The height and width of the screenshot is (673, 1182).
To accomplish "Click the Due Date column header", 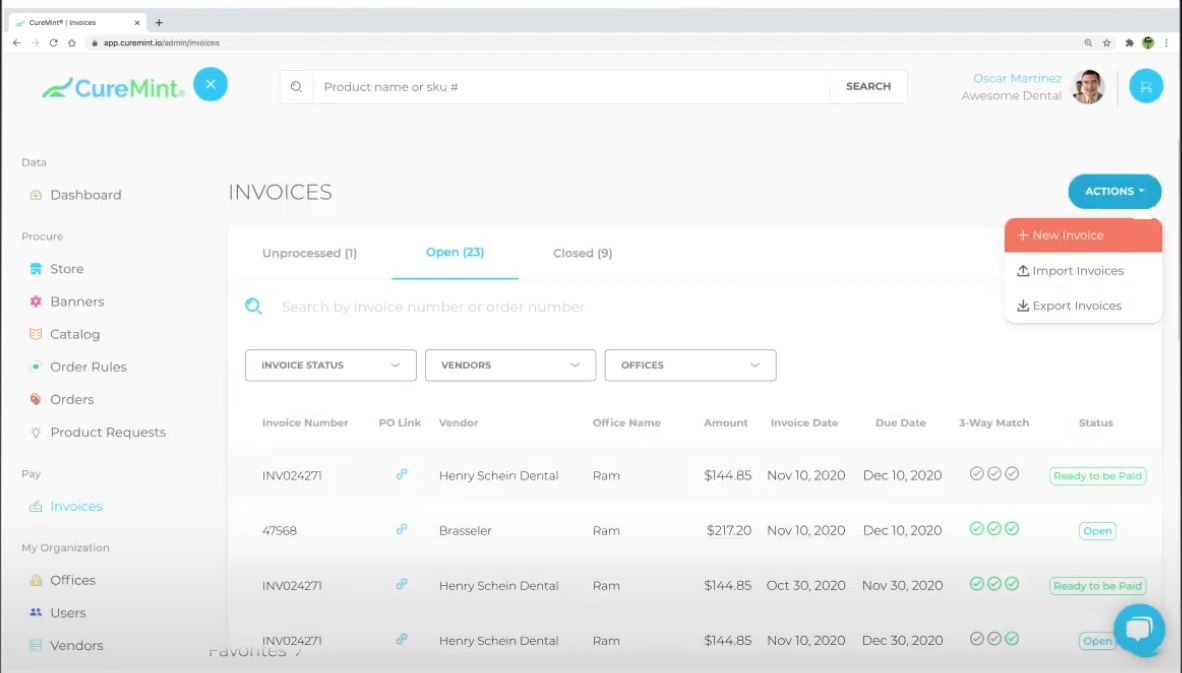I will click(x=900, y=423).
